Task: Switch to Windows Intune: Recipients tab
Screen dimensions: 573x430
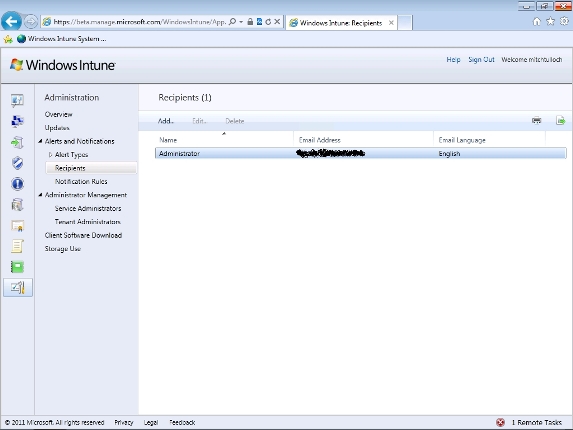Action: pos(341,23)
